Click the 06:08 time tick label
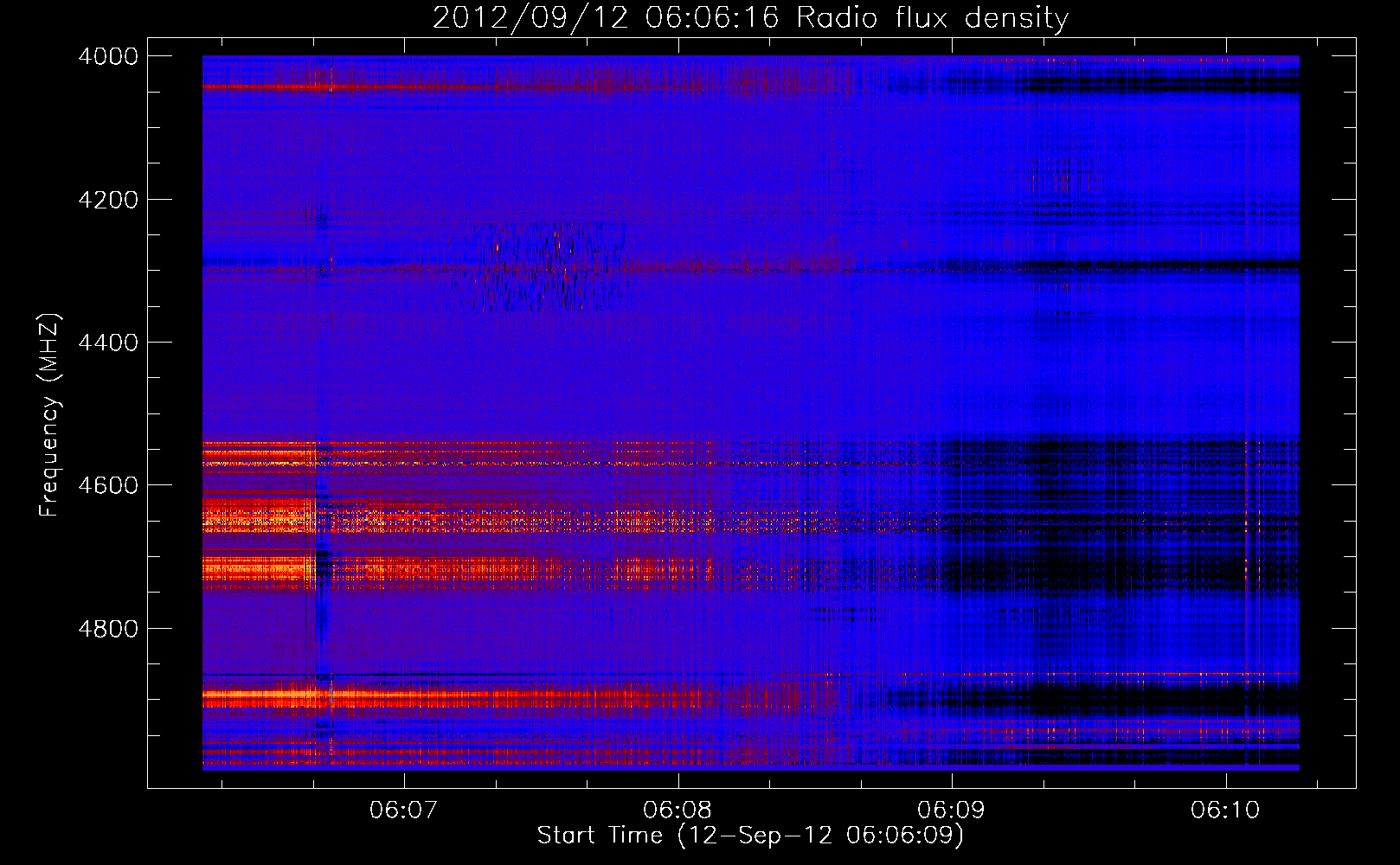This screenshot has height=865, width=1400. [x=678, y=811]
